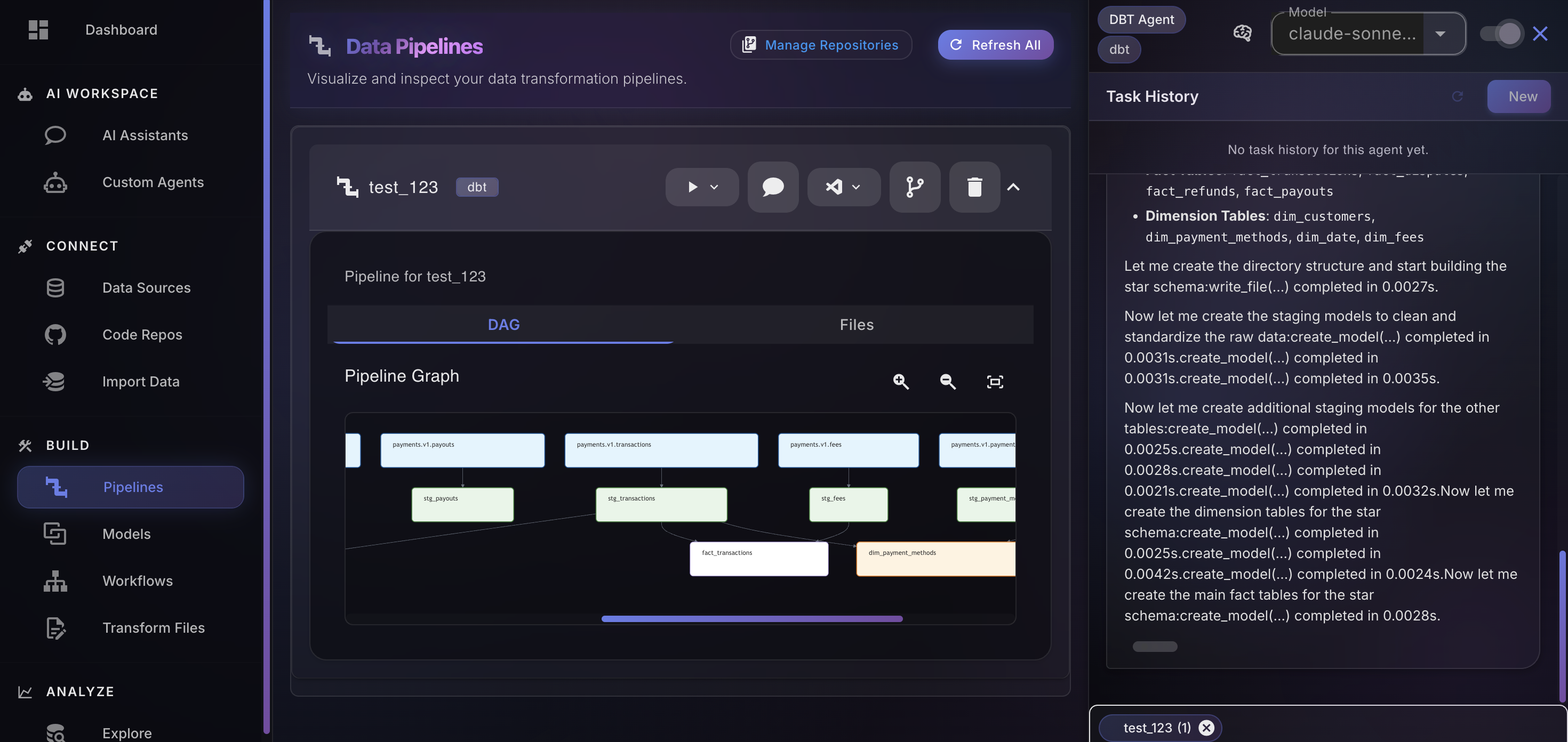Fit pipeline graph to view icon
This screenshot has height=742, width=1568.
995,381
